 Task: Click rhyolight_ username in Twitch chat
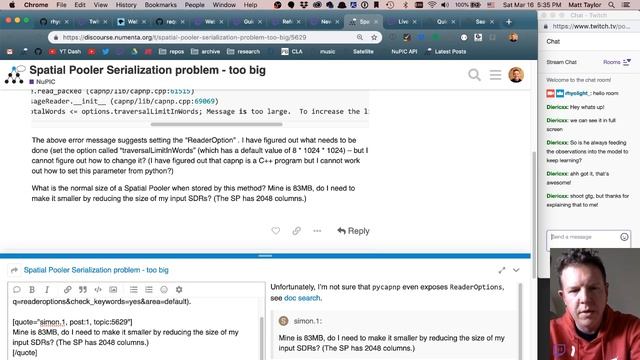tap(577, 93)
